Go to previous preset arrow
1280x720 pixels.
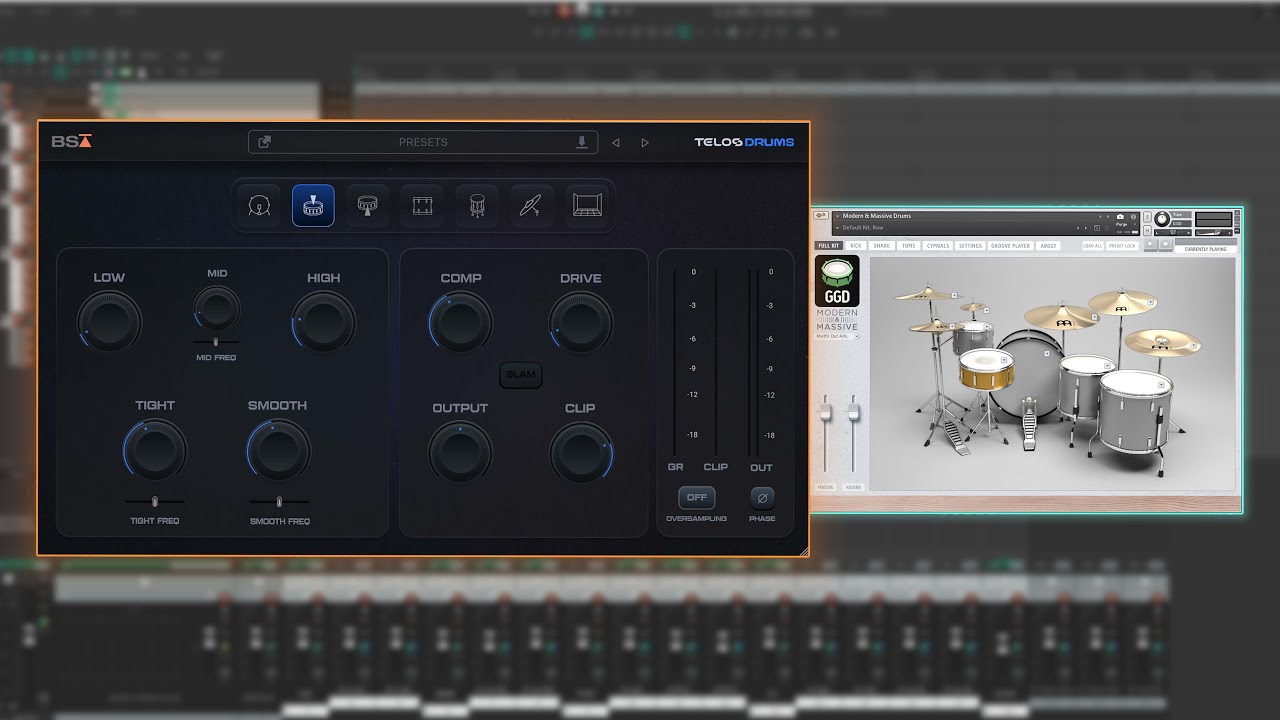[616, 143]
